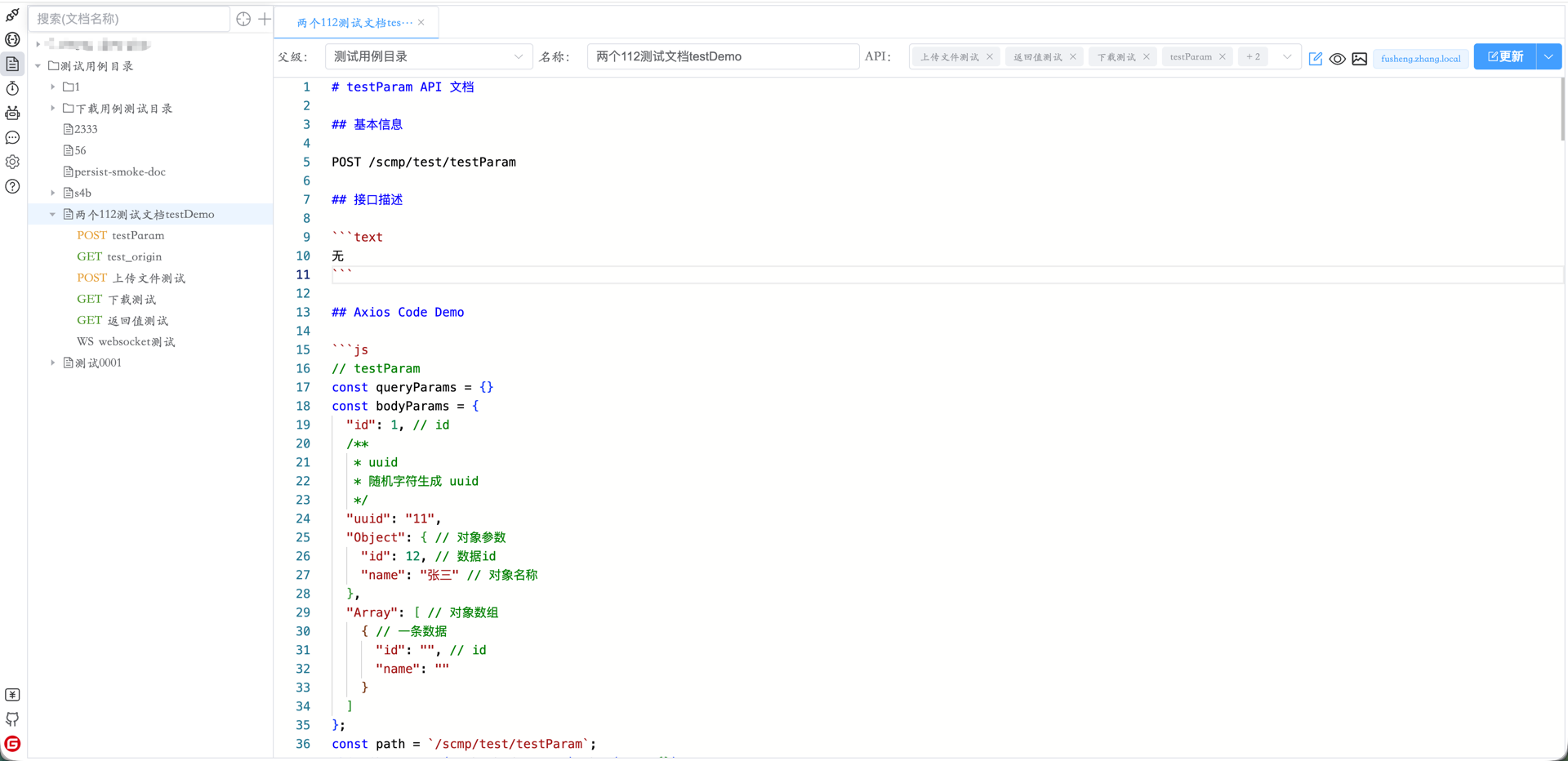Open the GitHub icon in sidebar
Image resolution: width=1568 pixels, height=761 pixels.
(12, 719)
